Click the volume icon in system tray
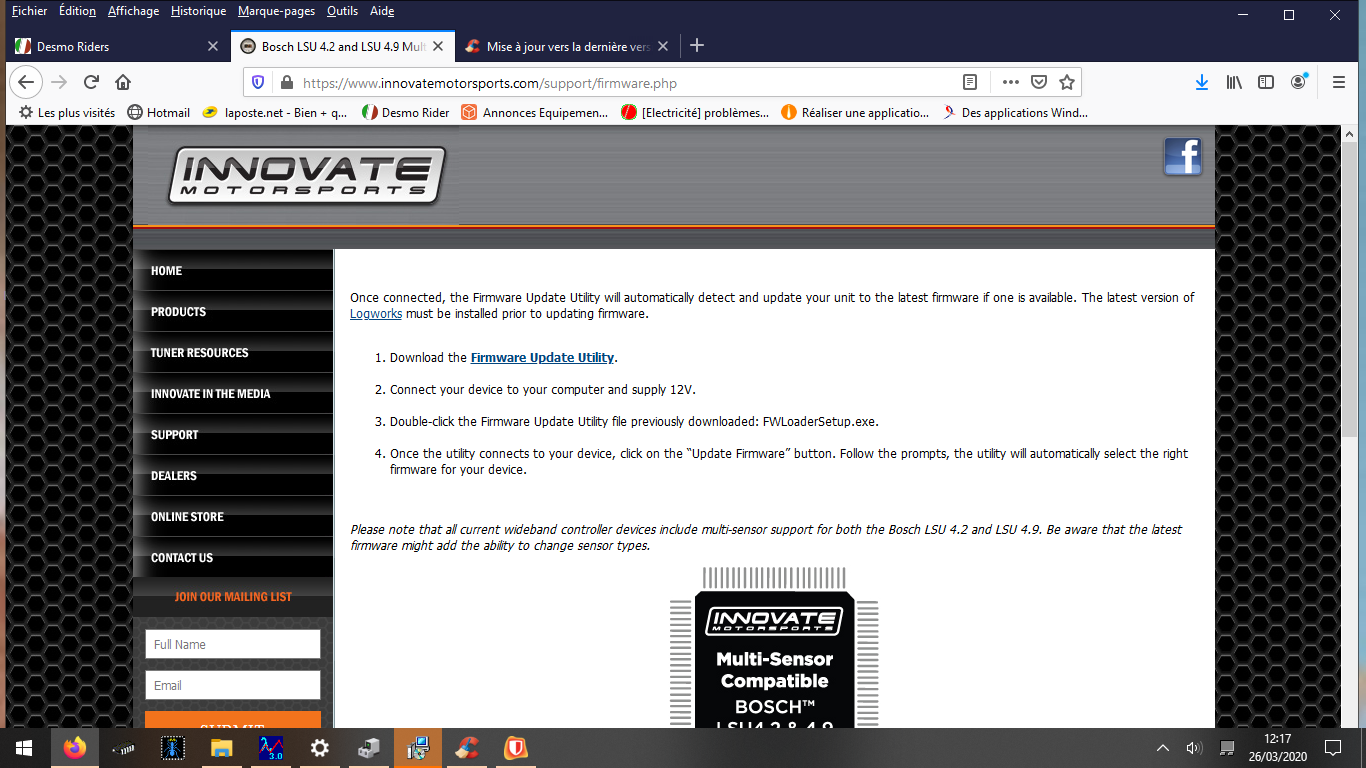The height and width of the screenshot is (768, 1366). tap(1193, 748)
